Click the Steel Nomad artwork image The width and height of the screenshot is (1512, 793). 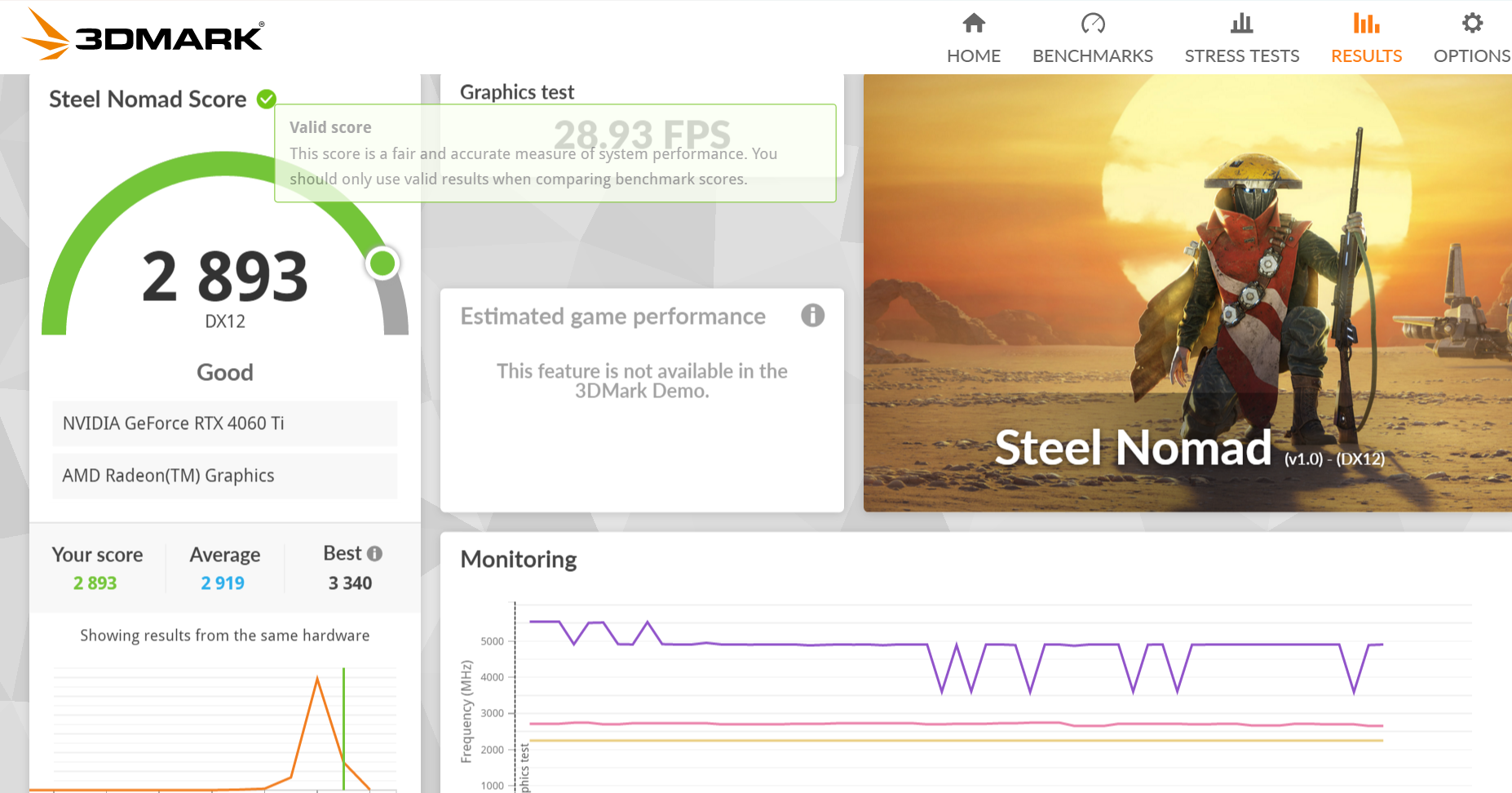click(x=1187, y=293)
